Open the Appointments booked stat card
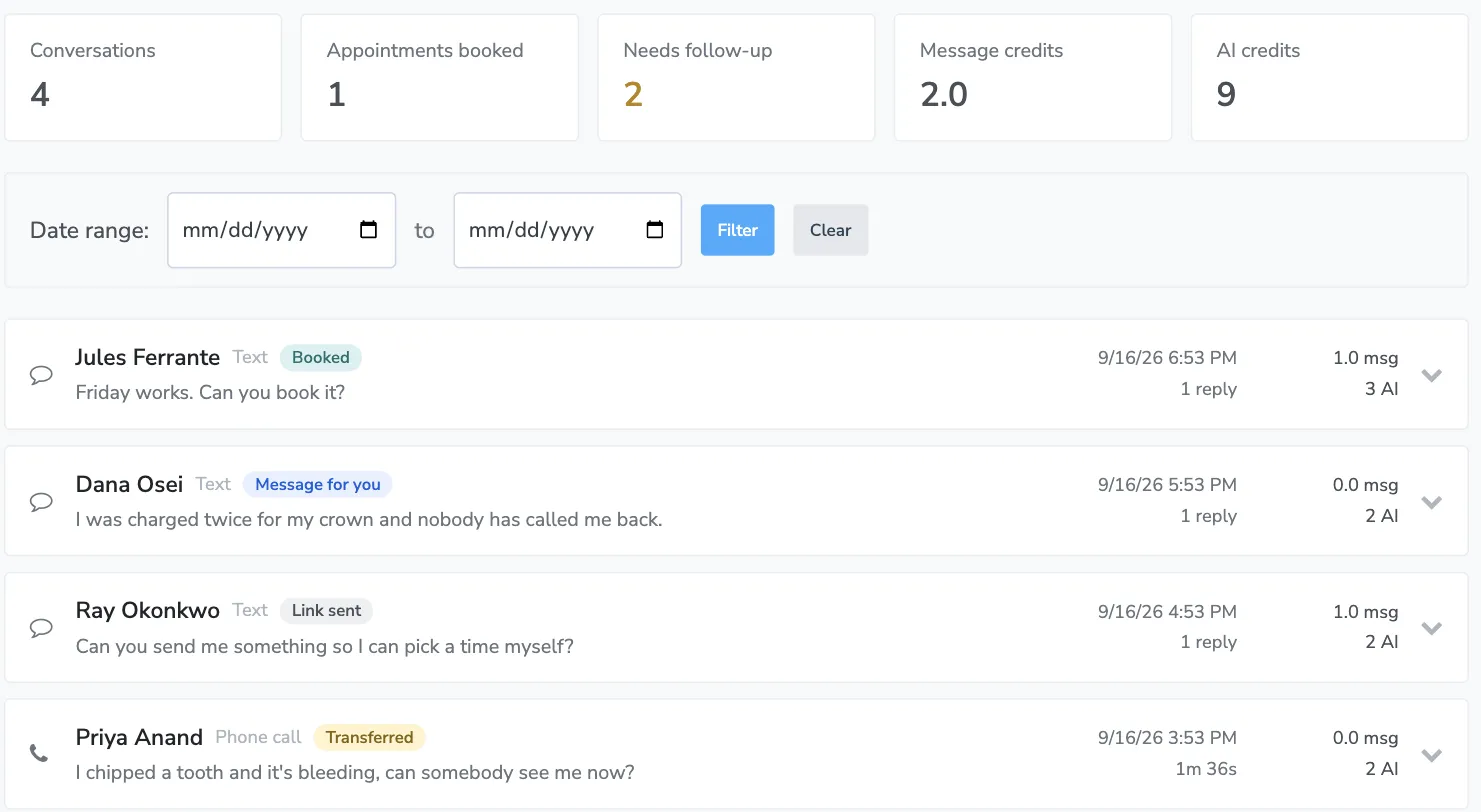The width and height of the screenshot is (1481, 812). coord(440,77)
